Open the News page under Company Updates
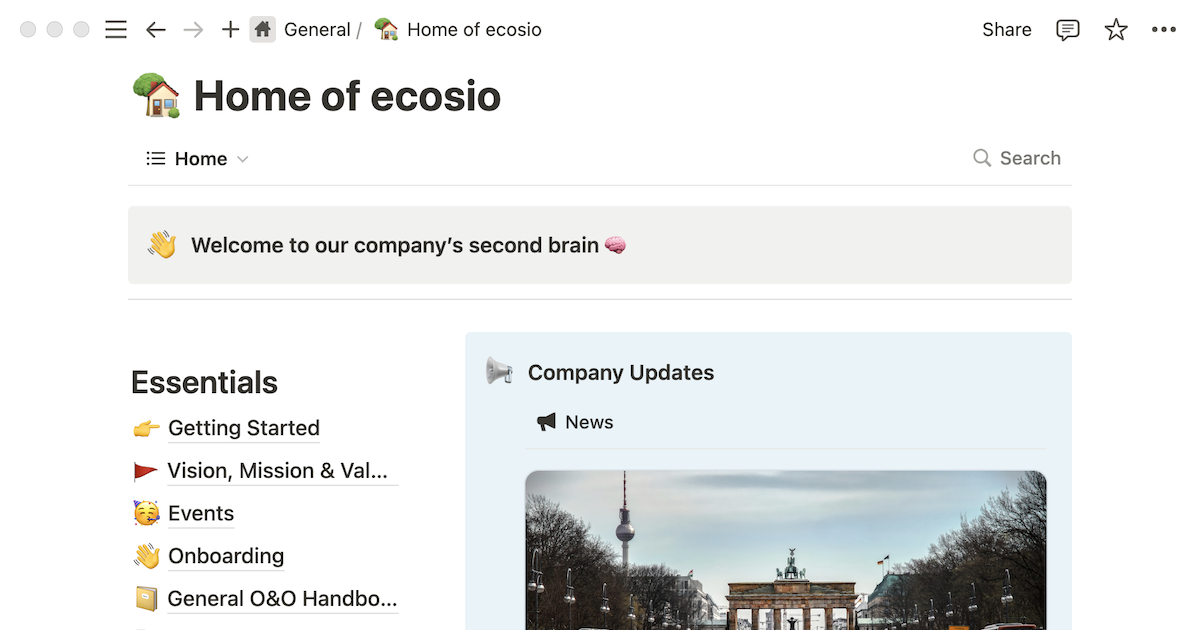The width and height of the screenshot is (1200, 630). pyautogui.click(x=588, y=421)
